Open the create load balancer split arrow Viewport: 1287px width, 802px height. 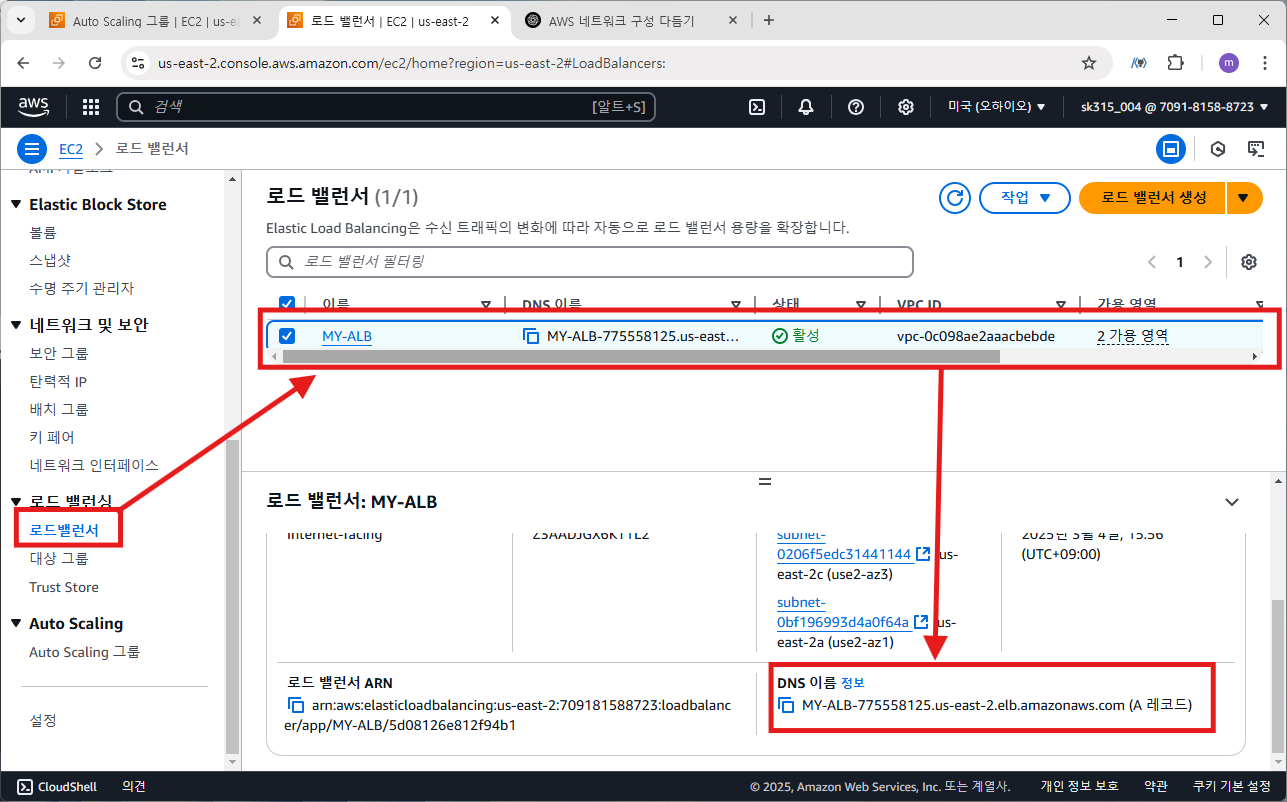click(1243, 198)
